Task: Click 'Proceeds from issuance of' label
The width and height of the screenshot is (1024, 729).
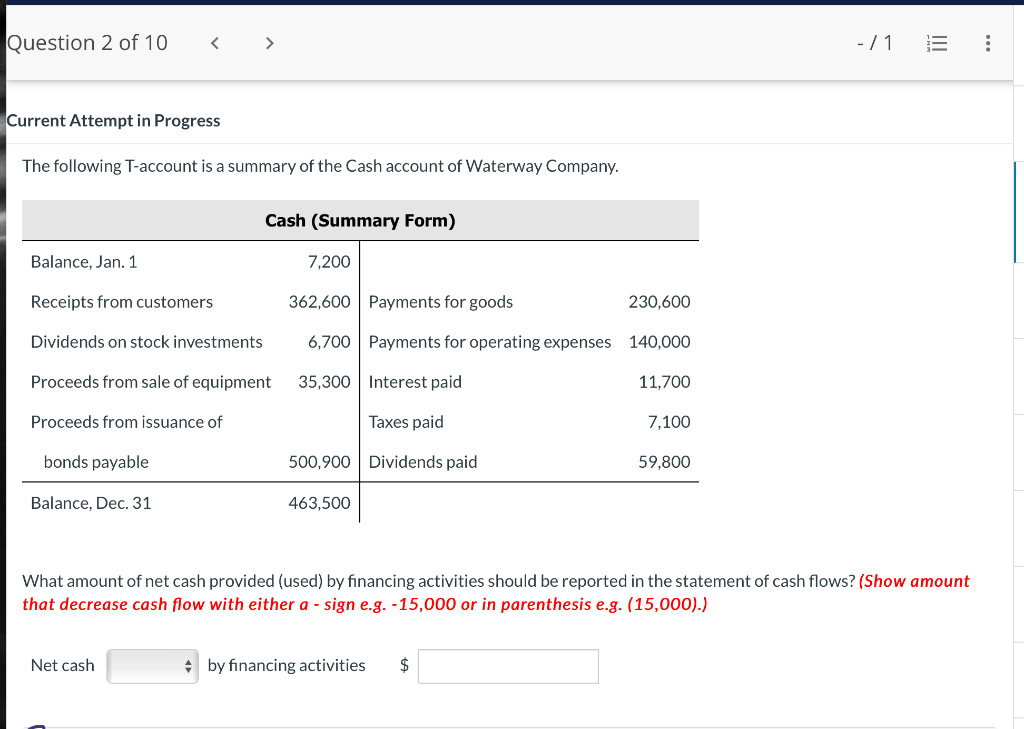Action: 127,422
